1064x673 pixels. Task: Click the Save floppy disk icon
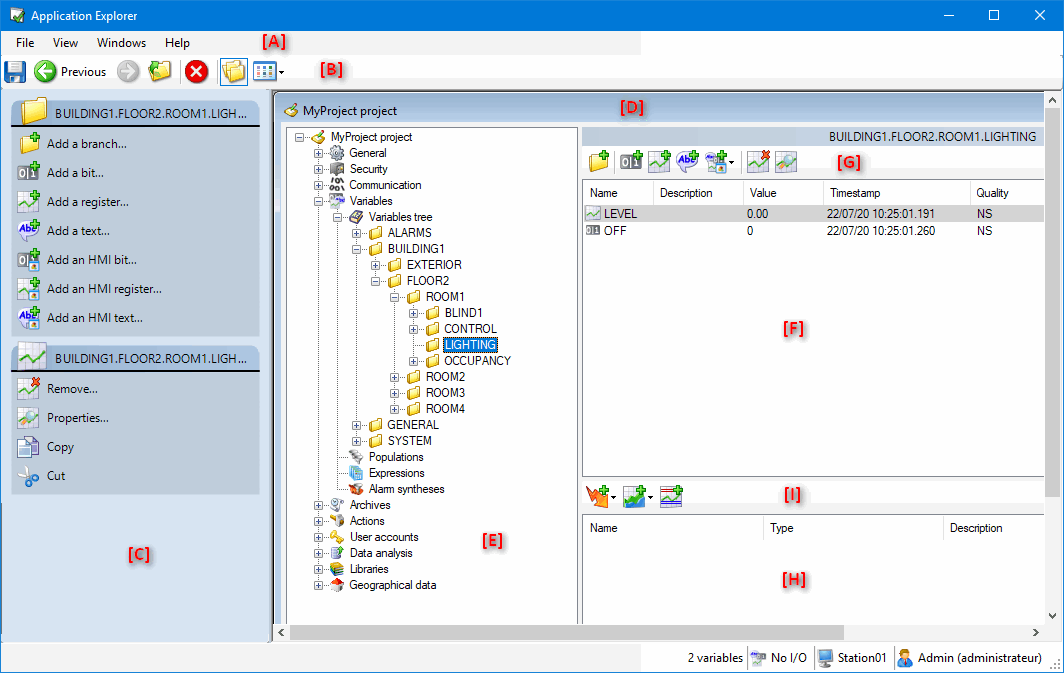click(x=15, y=71)
